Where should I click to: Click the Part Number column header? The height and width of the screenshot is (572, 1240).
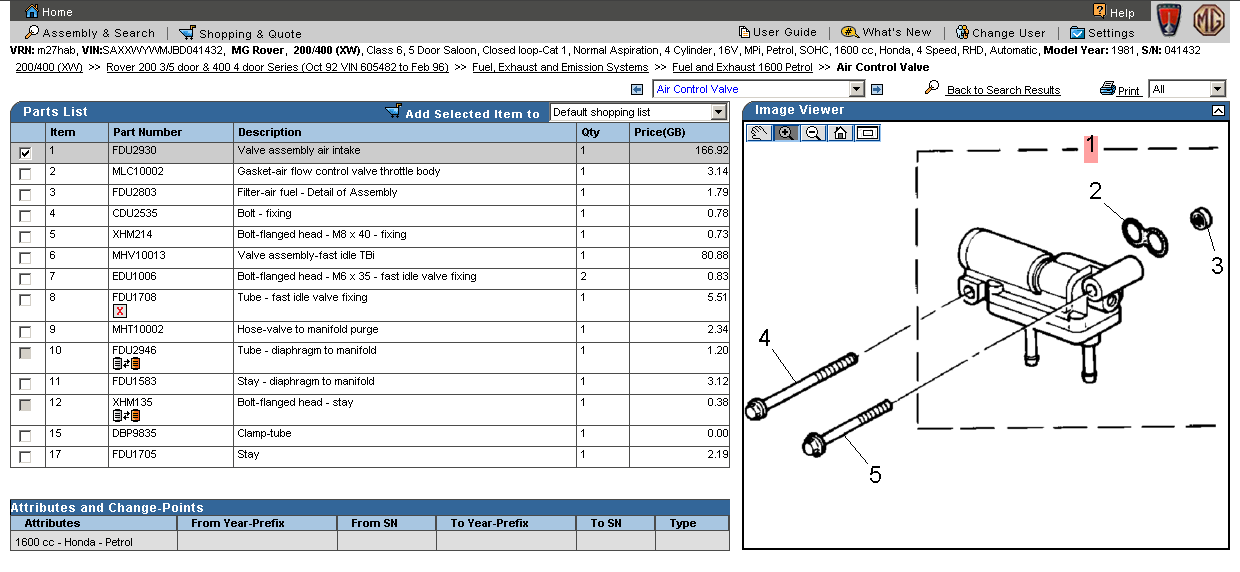click(171, 131)
